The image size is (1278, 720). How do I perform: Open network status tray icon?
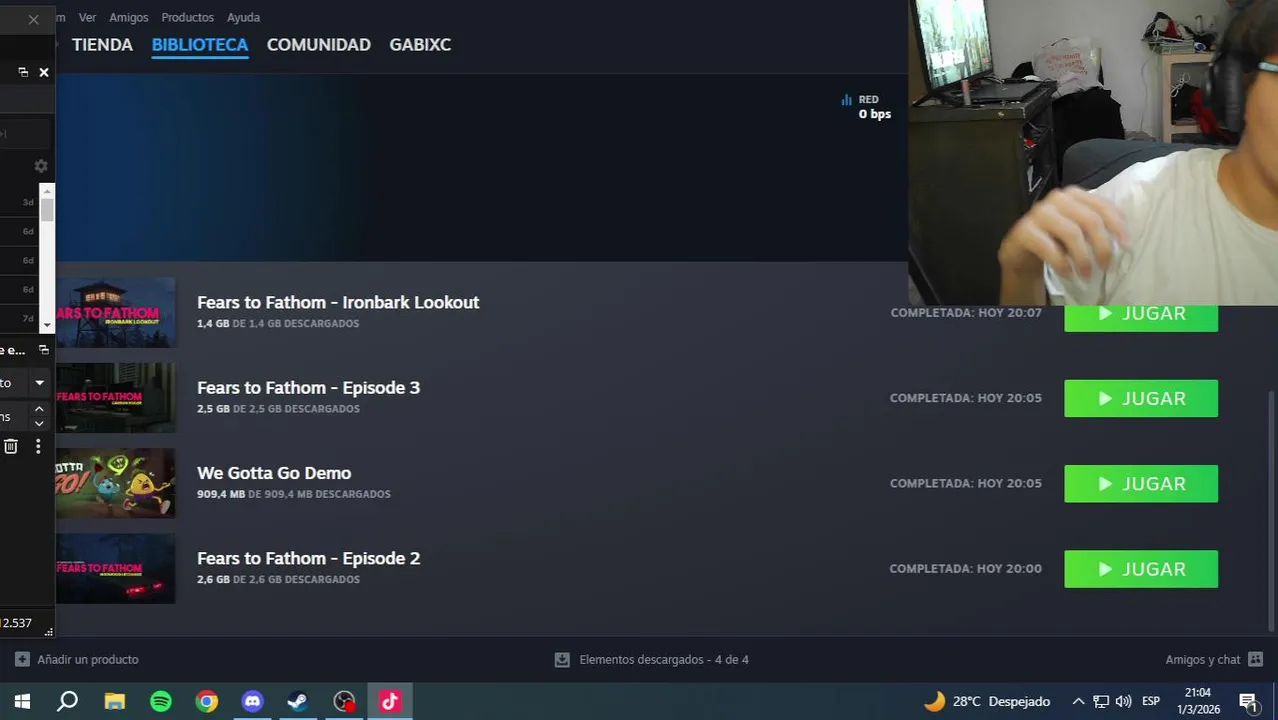coord(1101,701)
